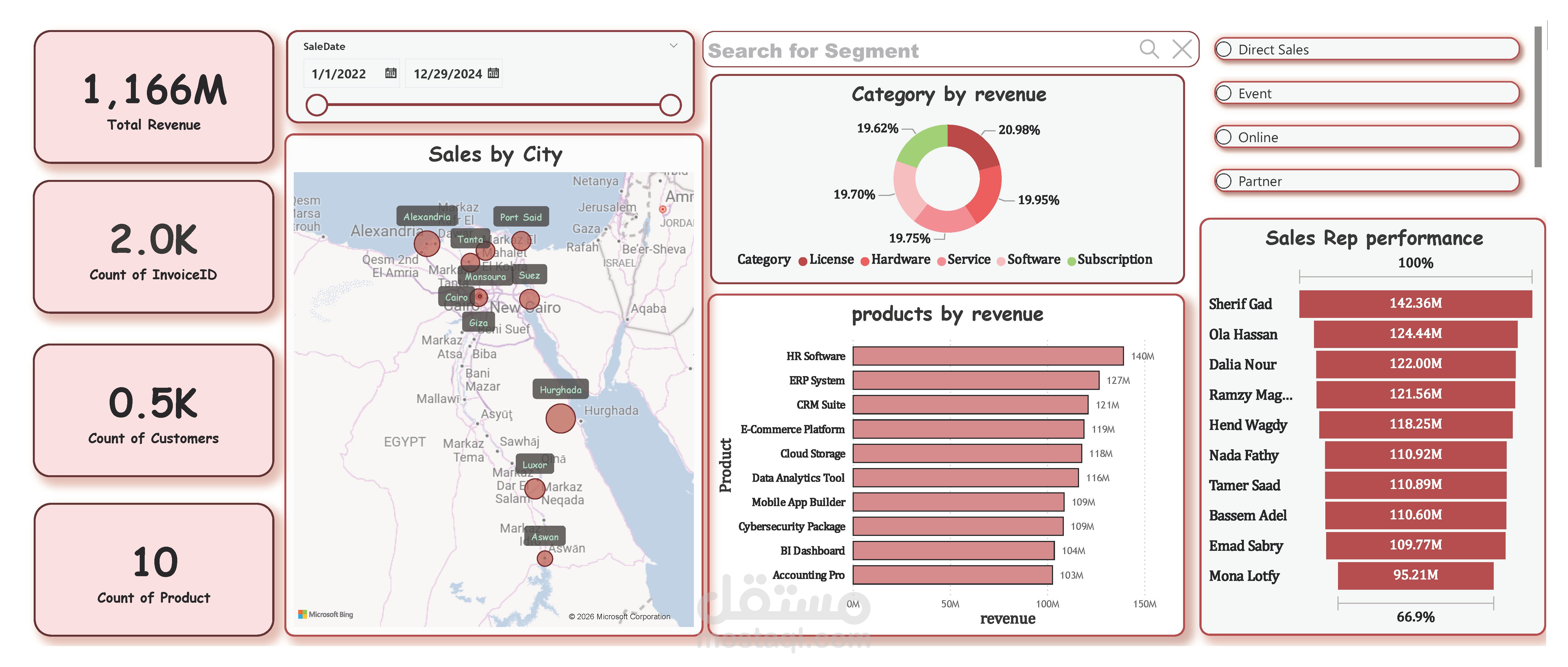Image resolution: width=1568 pixels, height=667 pixels.
Task: Select Mona Lotfy's 95.21M funnel bar
Action: [1415, 575]
